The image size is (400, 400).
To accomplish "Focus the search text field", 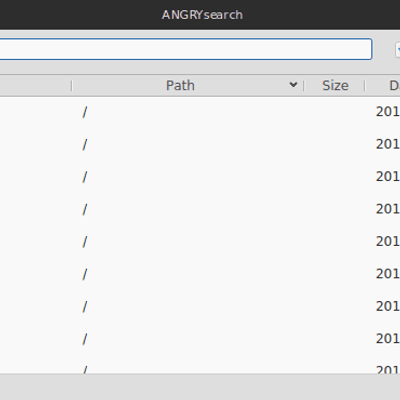I will (x=185, y=49).
